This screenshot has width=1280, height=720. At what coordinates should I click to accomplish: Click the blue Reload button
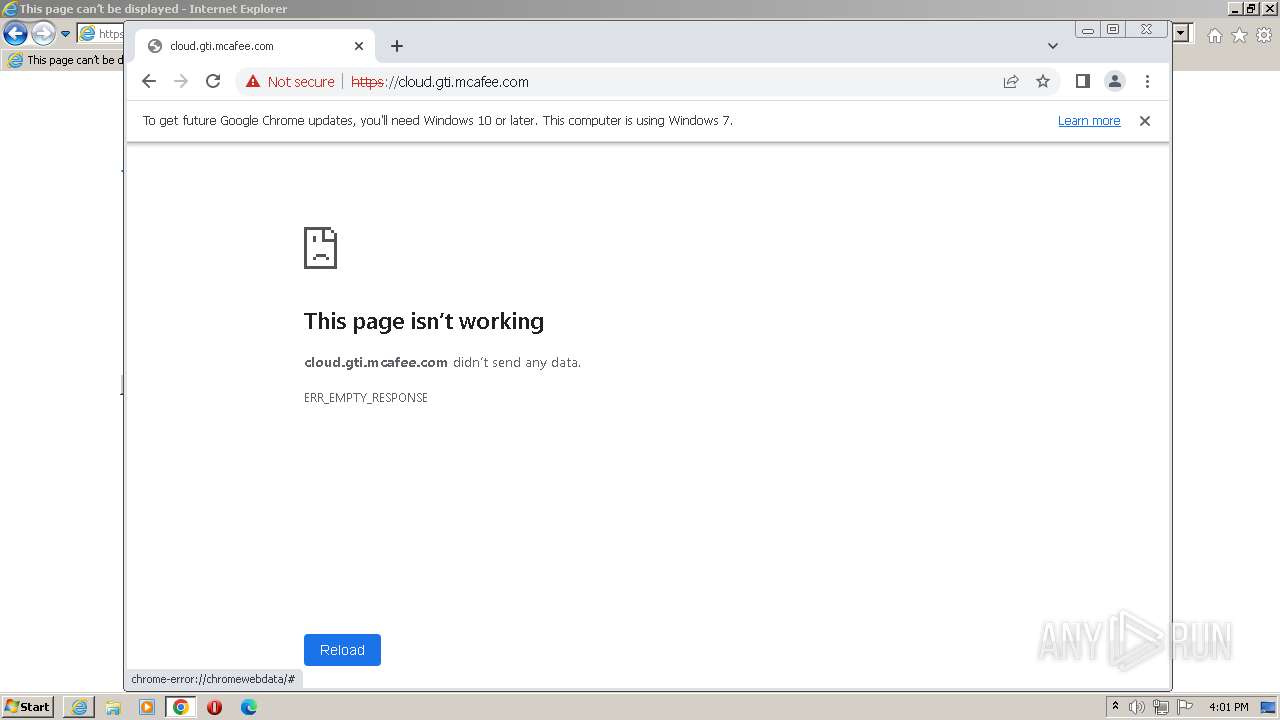342,650
